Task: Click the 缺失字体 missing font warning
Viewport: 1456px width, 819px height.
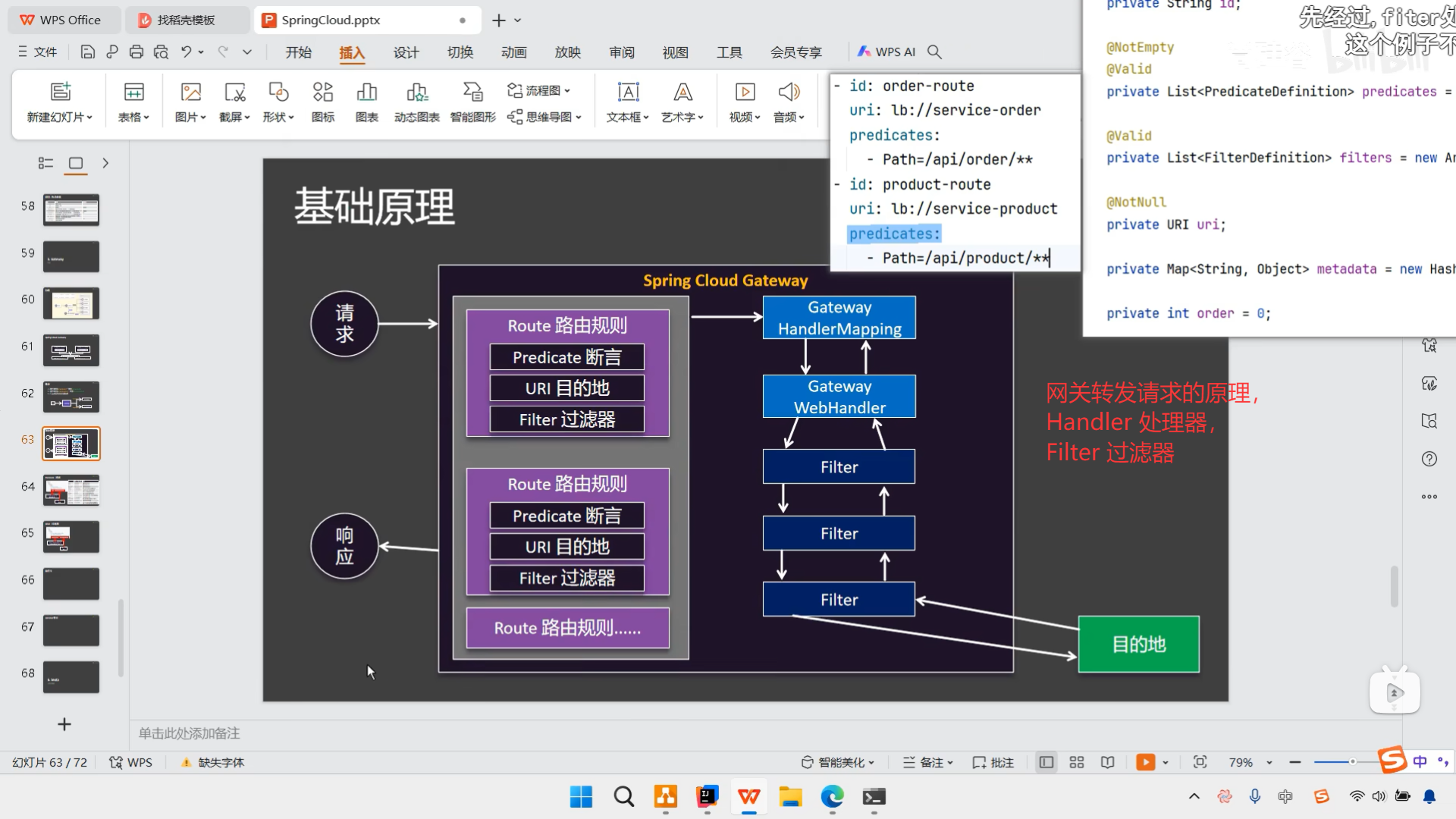Action: coord(220,762)
